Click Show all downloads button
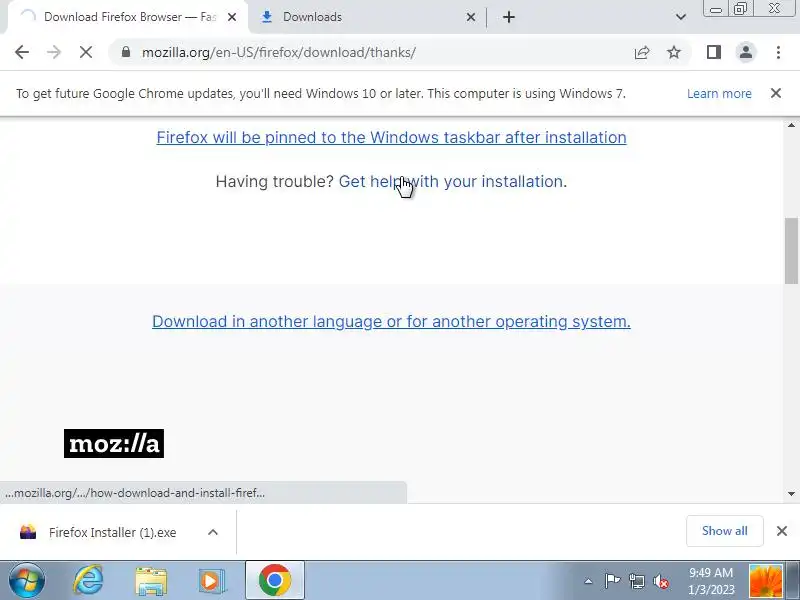This screenshot has height=600, width=800. 724,531
